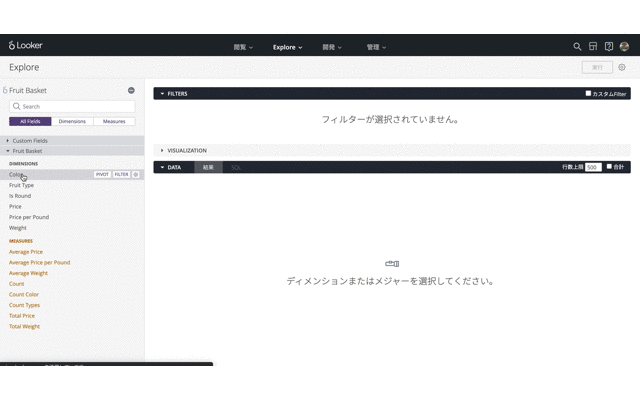
Task: Enable the カスタムFilter checkbox
Action: [588, 93]
